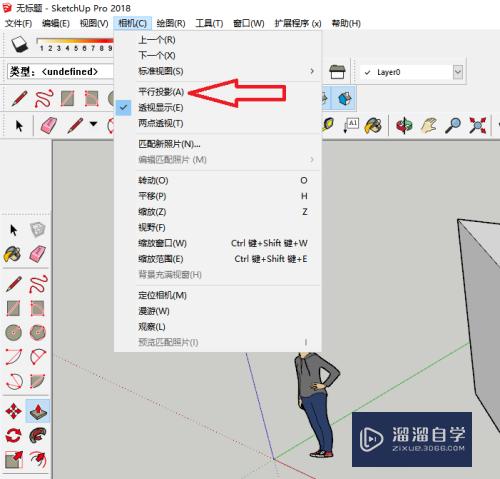Open the 窗口(W) menu
This screenshot has height=479, width=500.
click(x=249, y=23)
